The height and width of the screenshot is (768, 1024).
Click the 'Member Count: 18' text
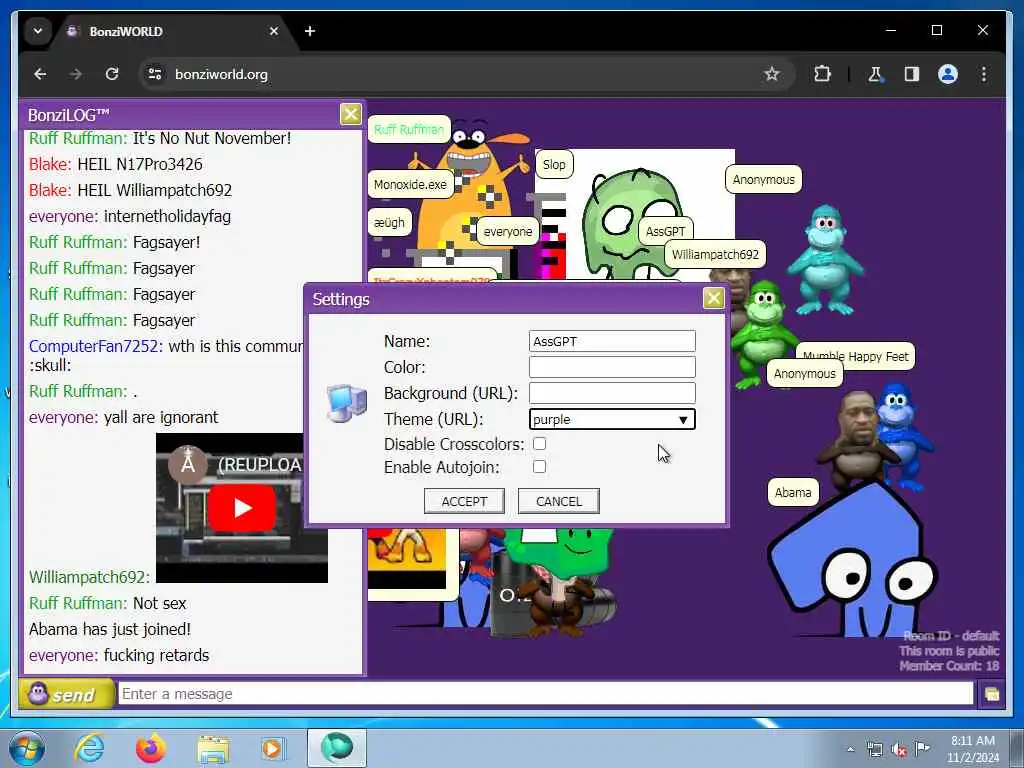949,666
